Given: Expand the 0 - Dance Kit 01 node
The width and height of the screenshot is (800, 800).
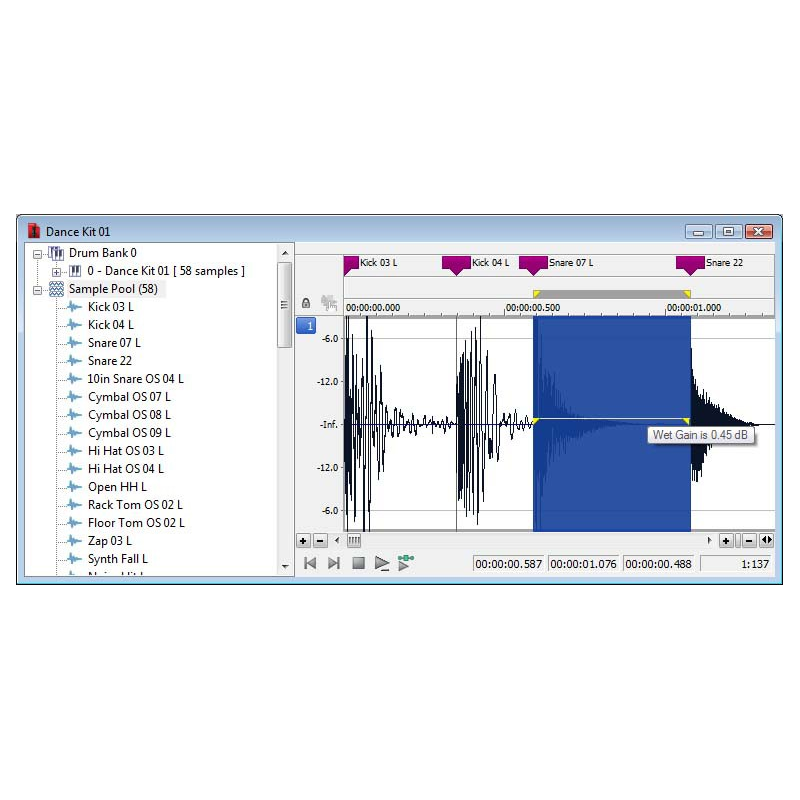Looking at the screenshot, I should [x=56, y=271].
